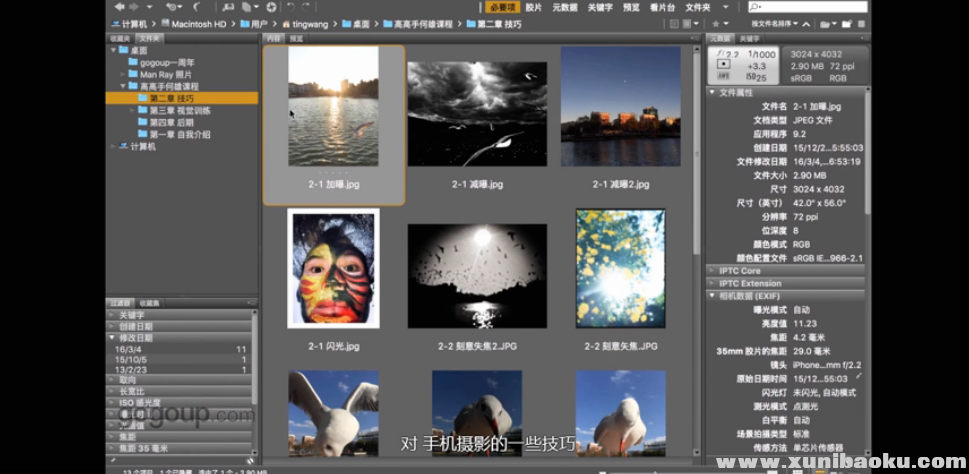The height and width of the screenshot is (474, 969).
Task: Click inside the search field
Action: [810, 6]
